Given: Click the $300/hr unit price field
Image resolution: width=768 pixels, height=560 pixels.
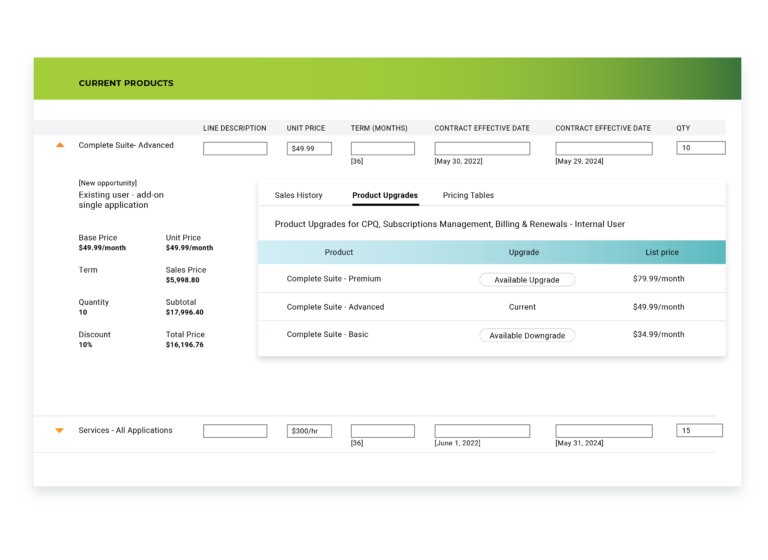Looking at the screenshot, I should coord(309,431).
